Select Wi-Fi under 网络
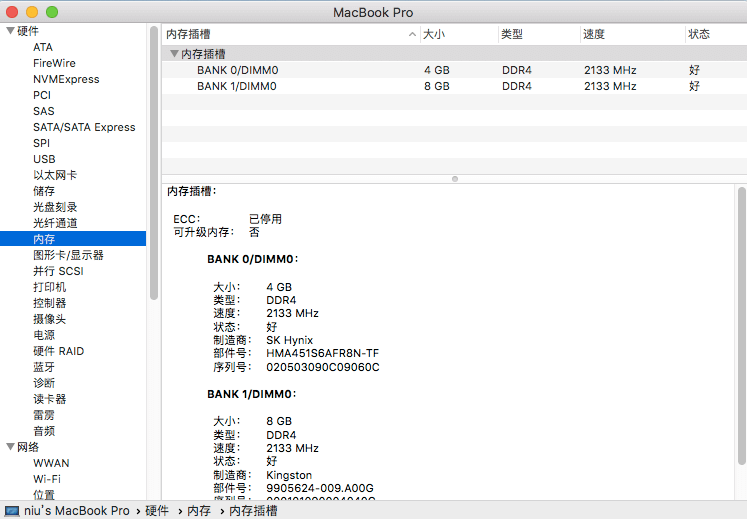747x519 pixels. [47, 479]
